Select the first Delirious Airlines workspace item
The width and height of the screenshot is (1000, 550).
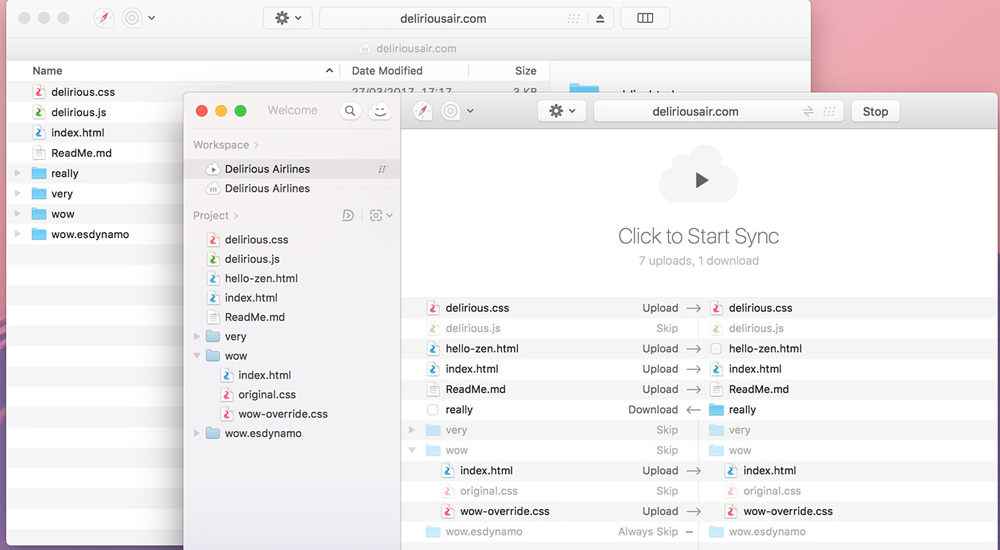click(292, 169)
